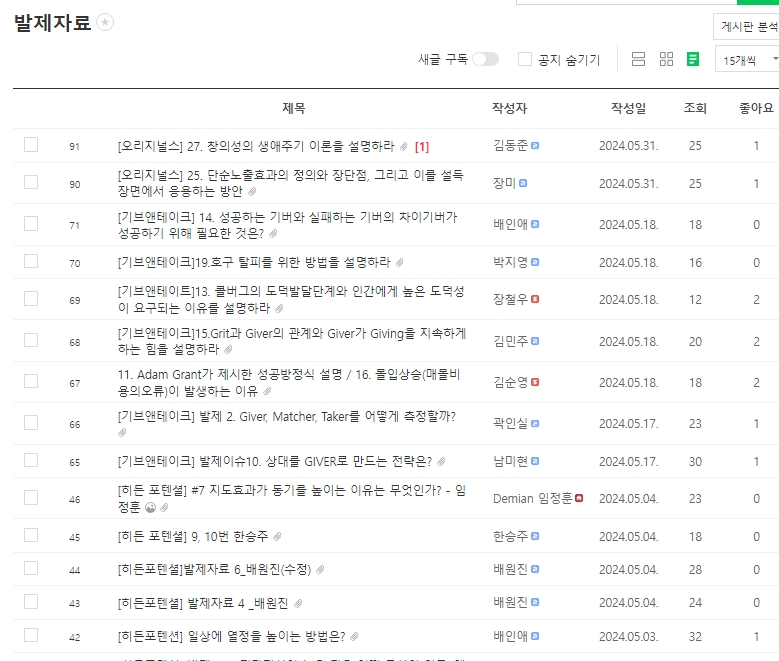Switch to album grid view icon
The height and width of the screenshot is (661, 779).
[x=666, y=59]
